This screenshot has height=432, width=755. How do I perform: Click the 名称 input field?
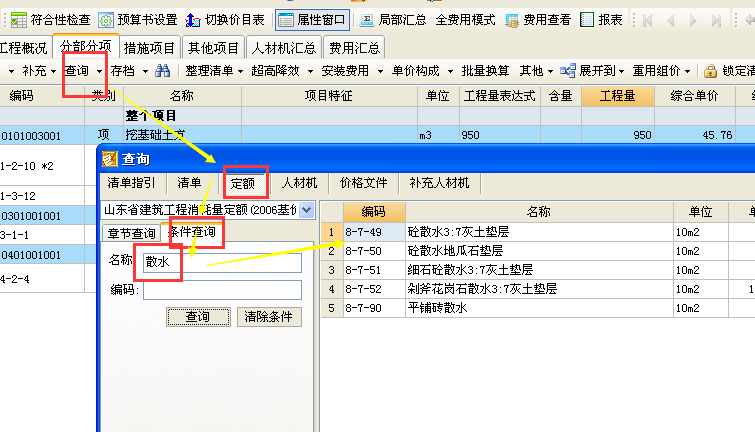pyautogui.click(x=222, y=262)
